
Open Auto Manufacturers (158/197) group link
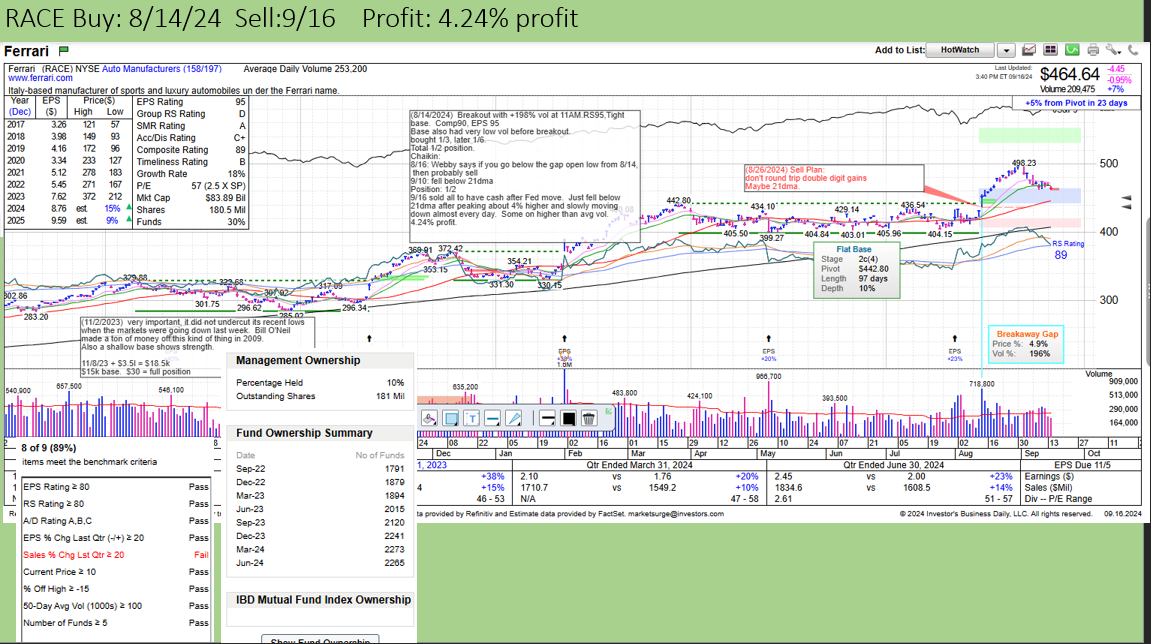point(161,69)
